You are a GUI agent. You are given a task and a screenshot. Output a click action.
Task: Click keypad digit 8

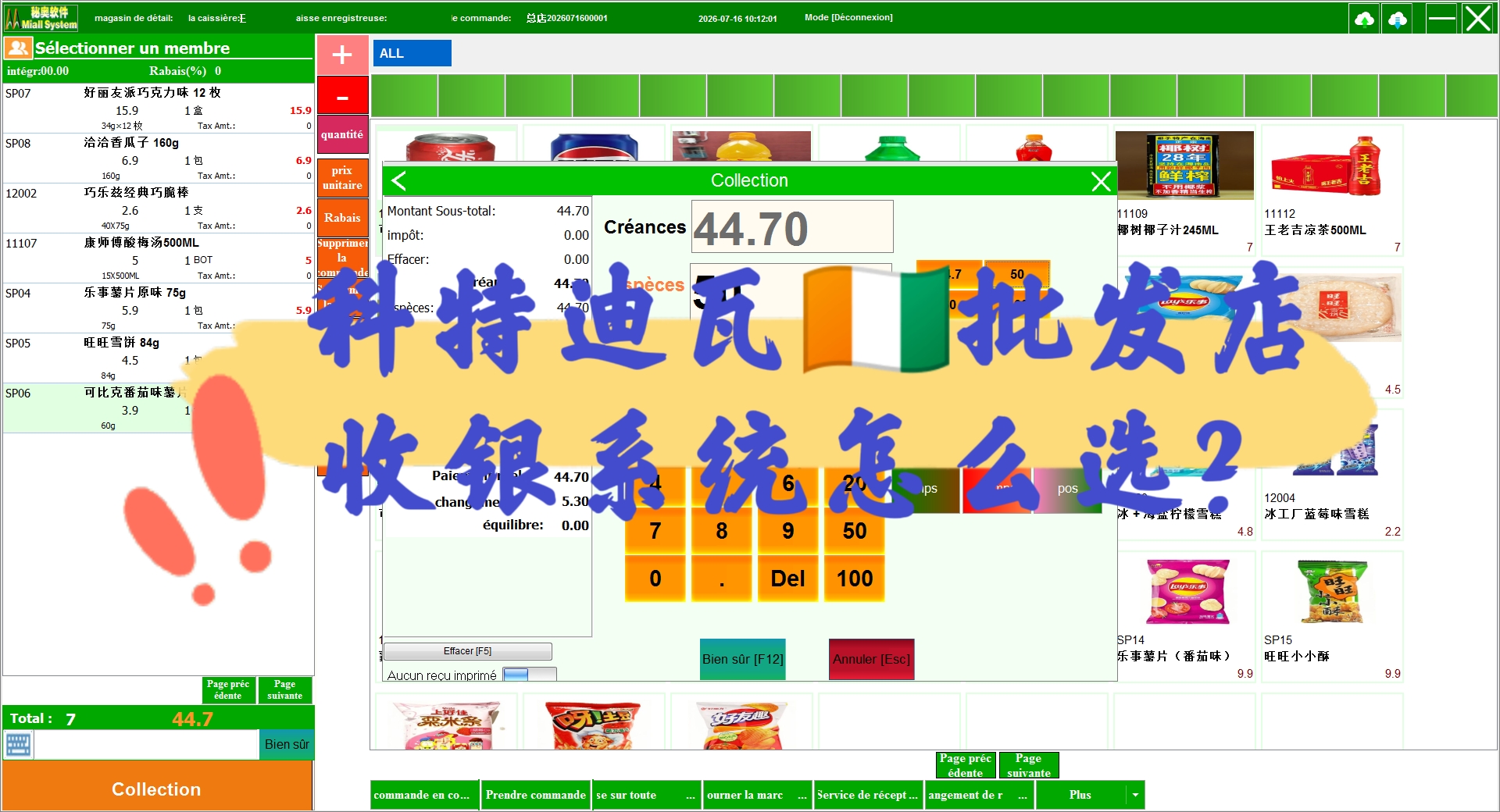[722, 531]
